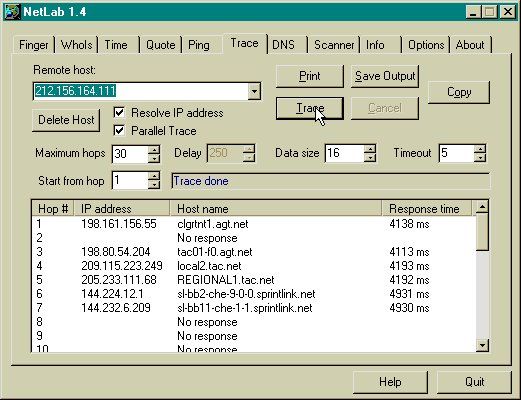Image resolution: width=521 pixels, height=400 pixels.
Task: Go to the Scanner tab
Action: click(334, 45)
